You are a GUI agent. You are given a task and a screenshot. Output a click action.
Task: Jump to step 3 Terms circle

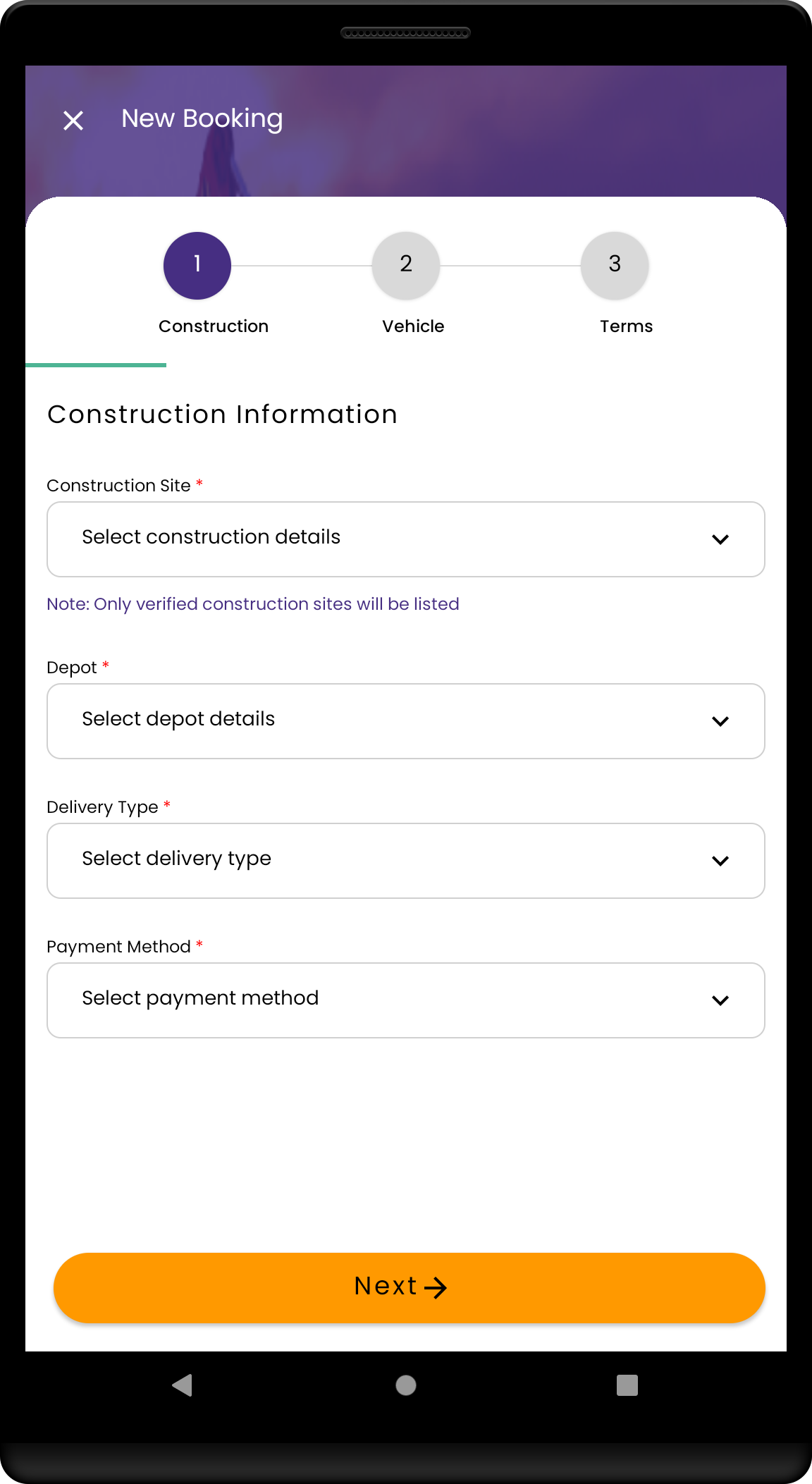[x=615, y=266]
